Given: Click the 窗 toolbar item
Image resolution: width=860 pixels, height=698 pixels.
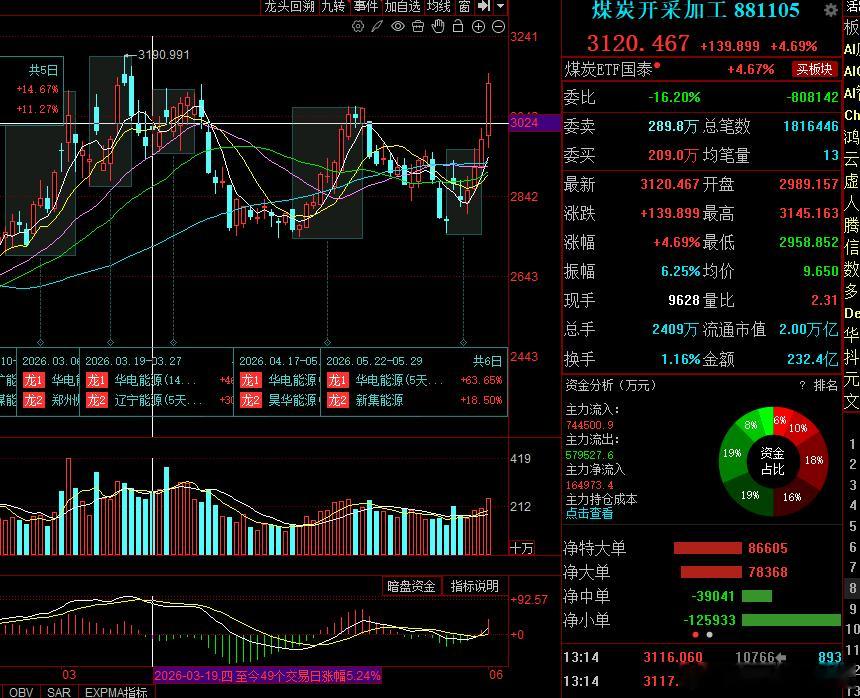Looking at the screenshot, I should click(465, 6).
